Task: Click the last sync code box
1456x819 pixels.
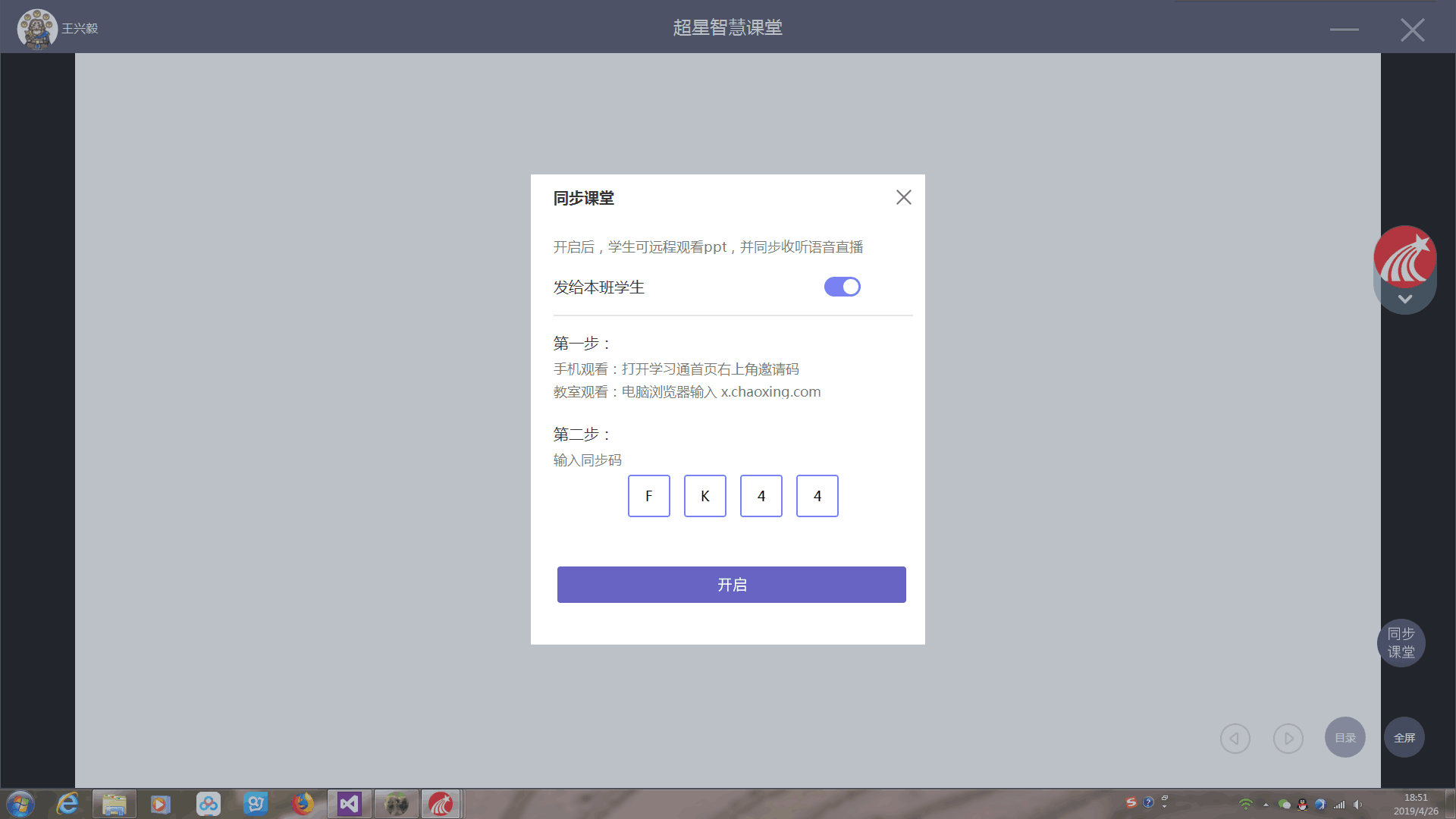Action: coord(817,496)
